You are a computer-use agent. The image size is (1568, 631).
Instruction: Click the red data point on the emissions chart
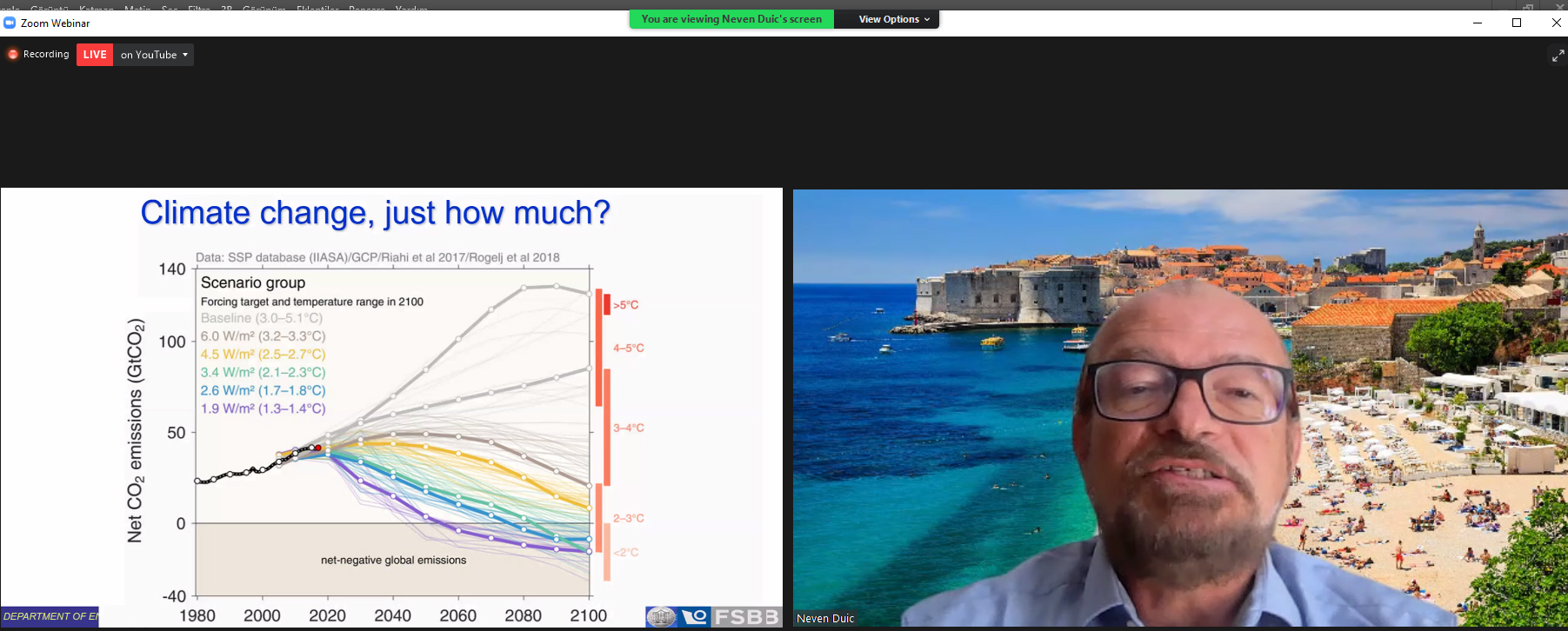coord(317,448)
